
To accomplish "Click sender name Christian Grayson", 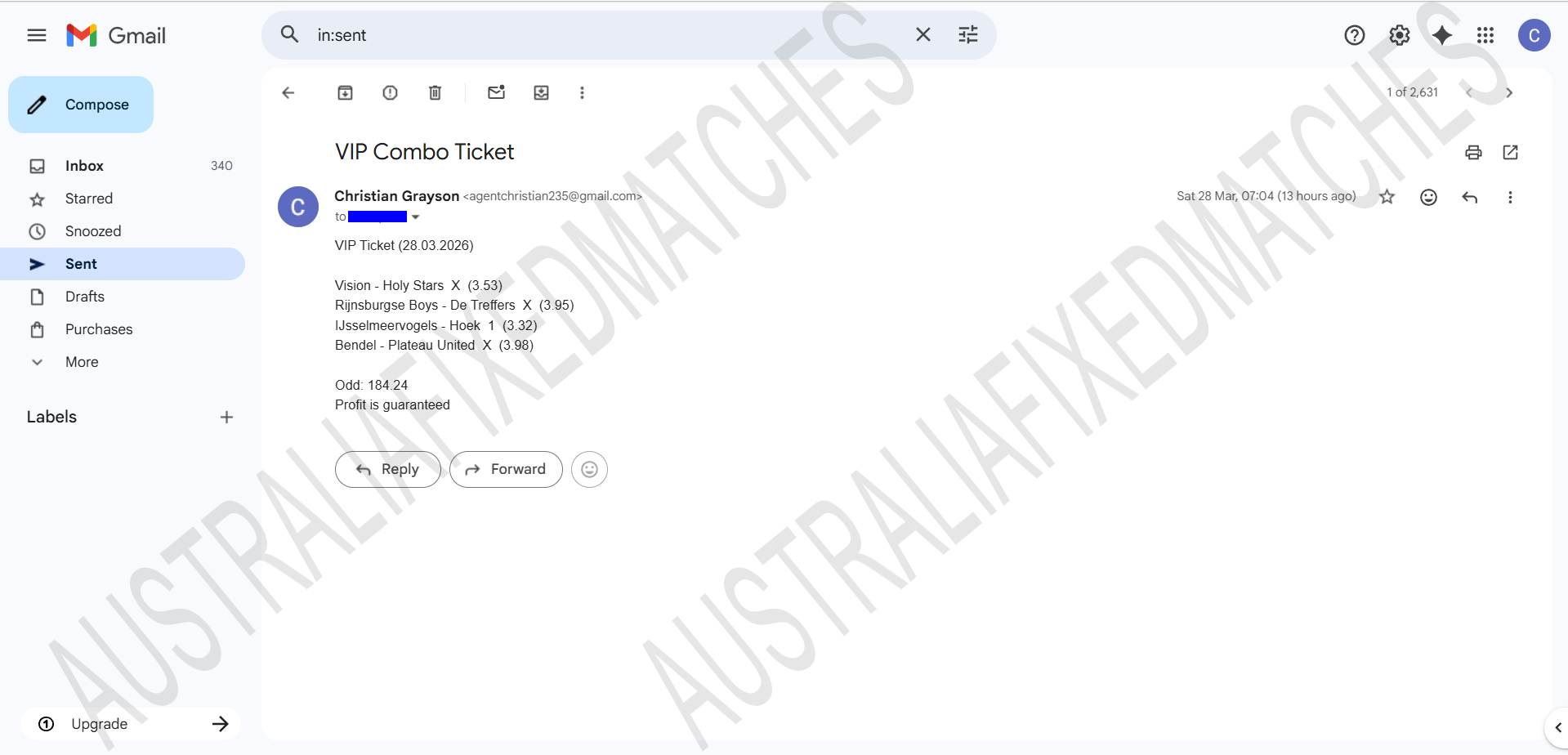I will coord(397,196).
